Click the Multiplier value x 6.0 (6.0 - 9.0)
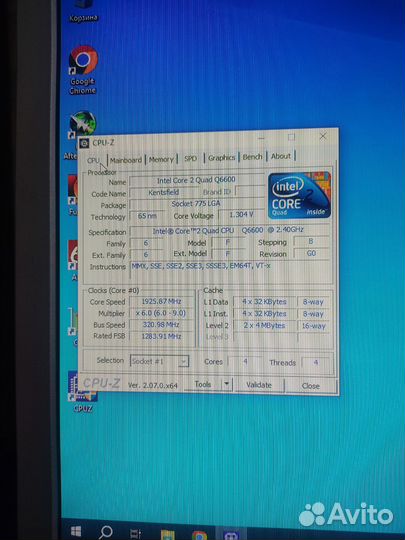The image size is (405, 540). pos(161,313)
